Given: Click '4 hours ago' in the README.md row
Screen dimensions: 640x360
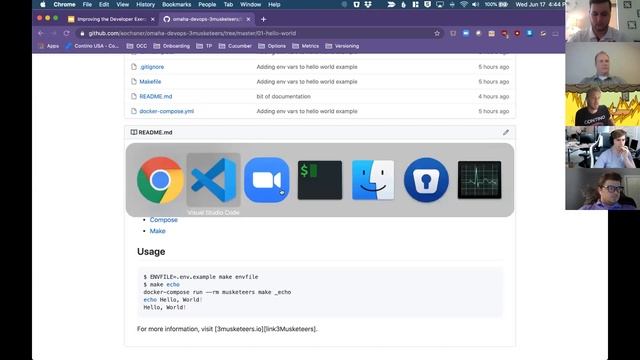Looking at the screenshot, I should (493, 96).
